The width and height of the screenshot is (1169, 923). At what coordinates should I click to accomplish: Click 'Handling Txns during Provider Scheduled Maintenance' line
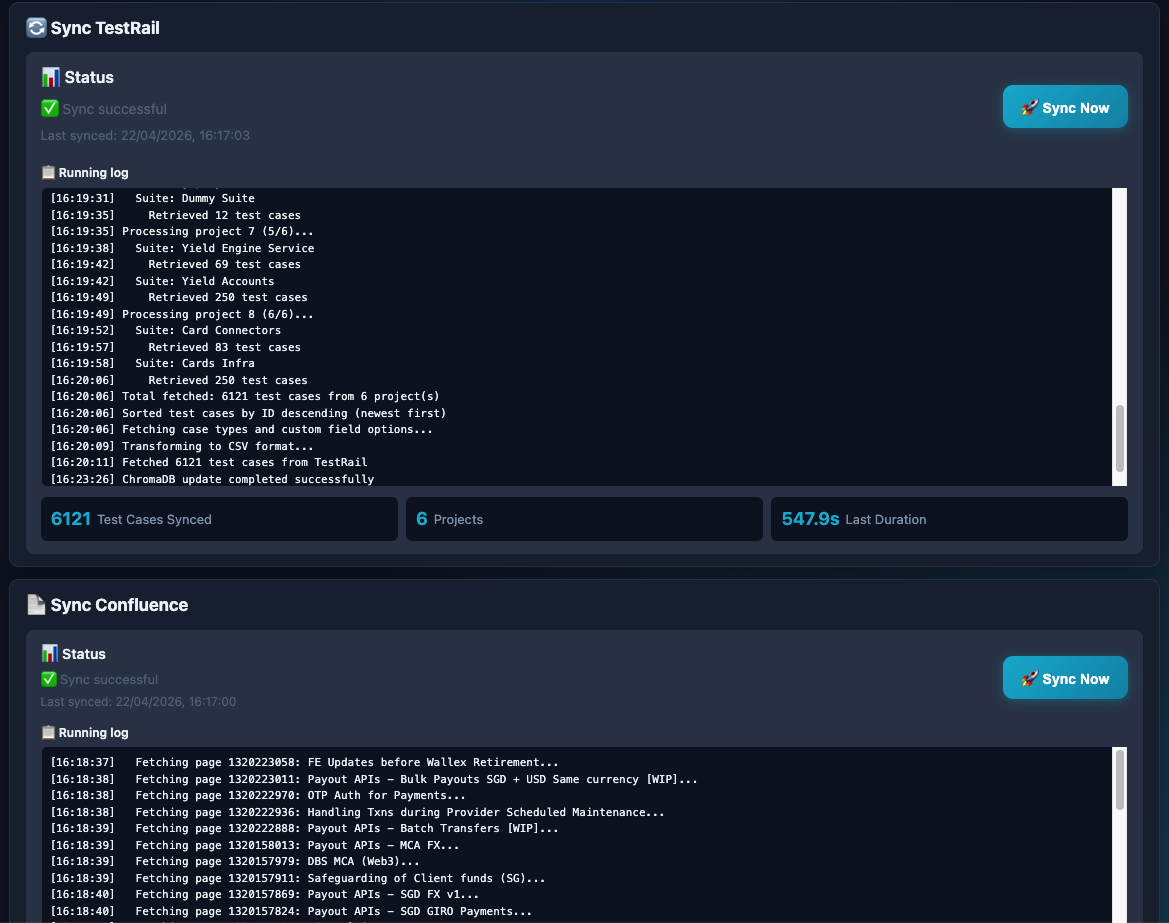point(357,812)
